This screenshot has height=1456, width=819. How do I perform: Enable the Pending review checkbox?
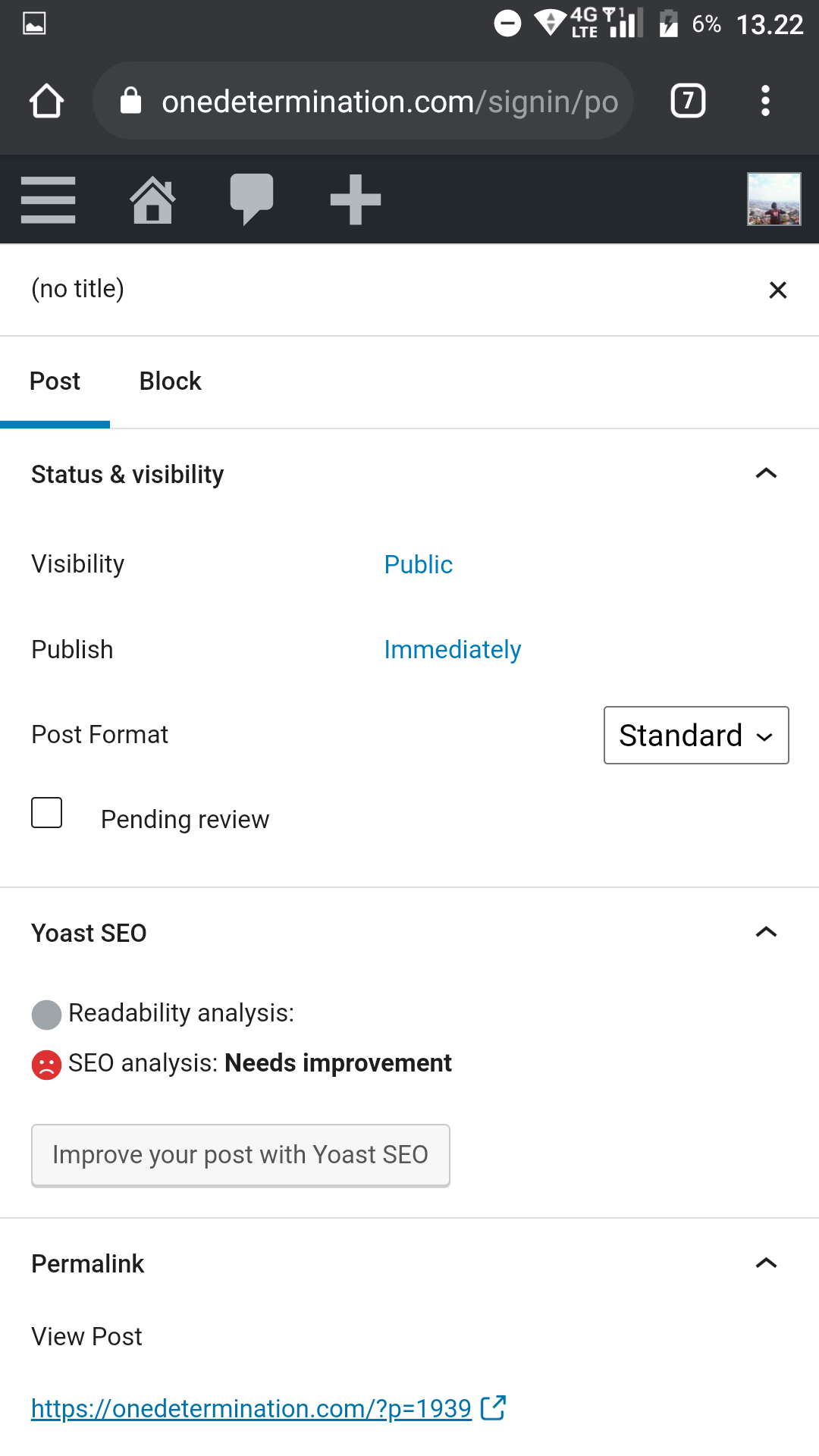[47, 813]
